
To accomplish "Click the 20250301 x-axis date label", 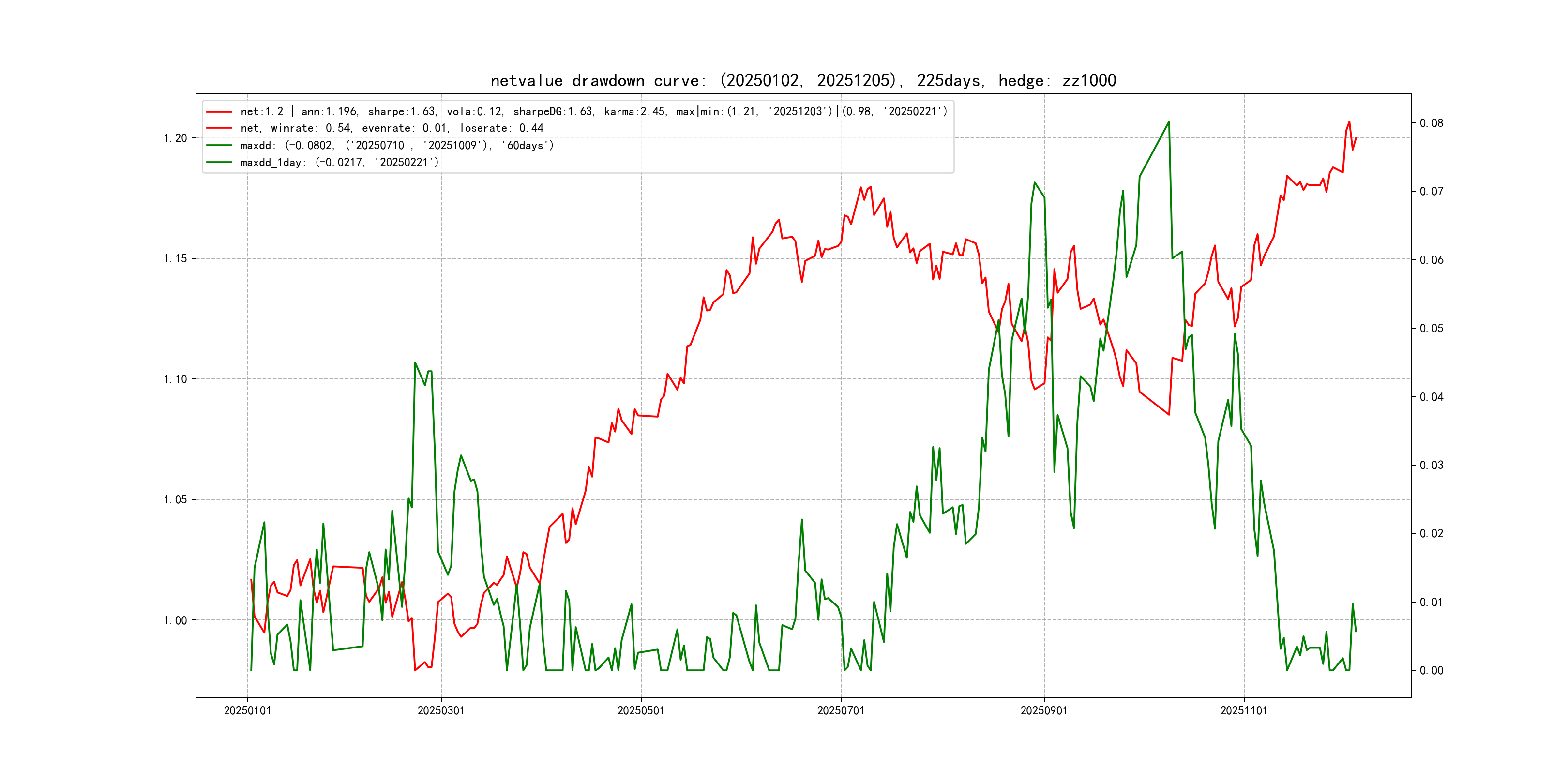I will coord(441,710).
